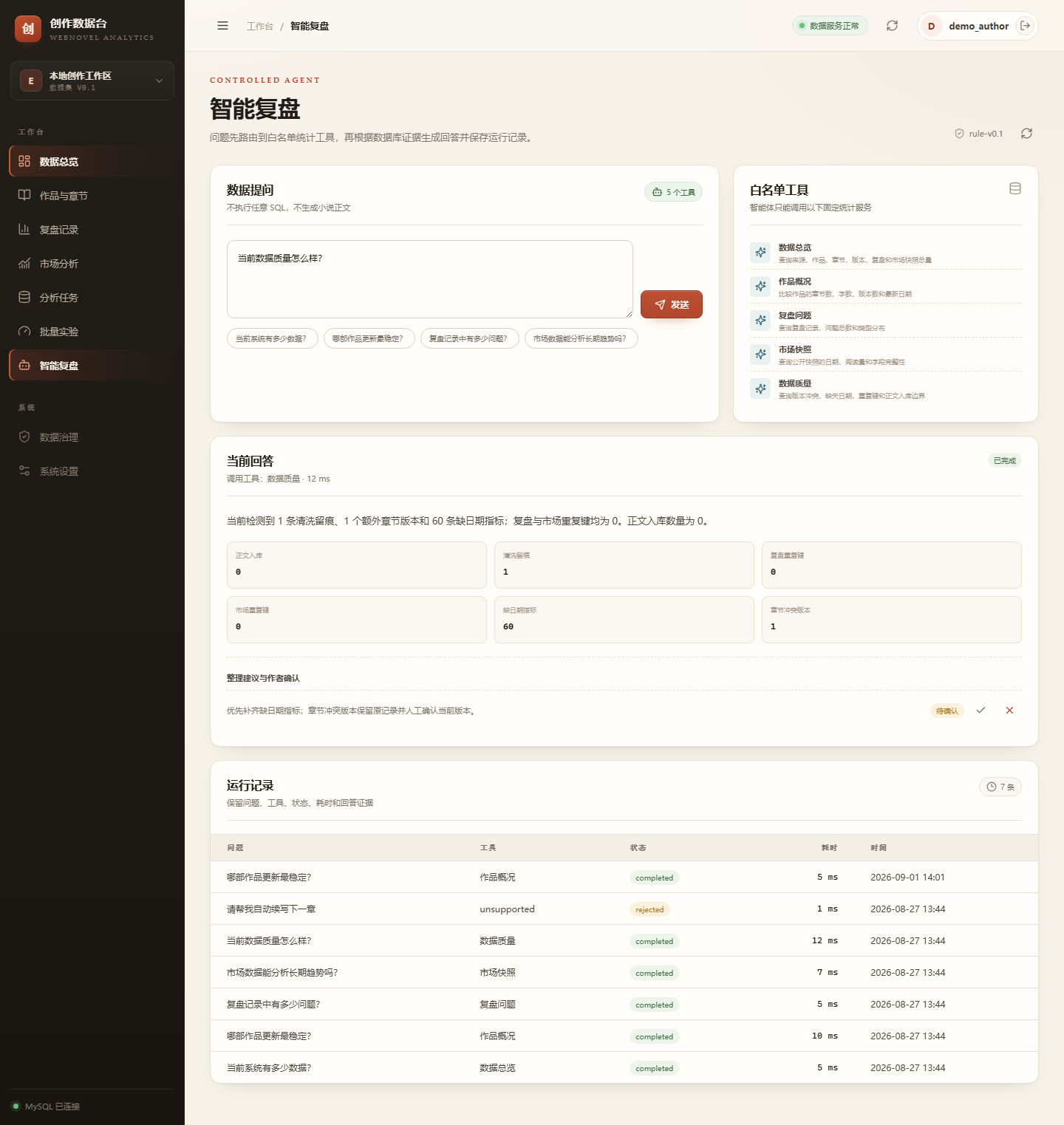The width and height of the screenshot is (1064, 1125).
Task: Pick the suggestion chip 哪部作品更新最稳定?
Action: click(369, 338)
